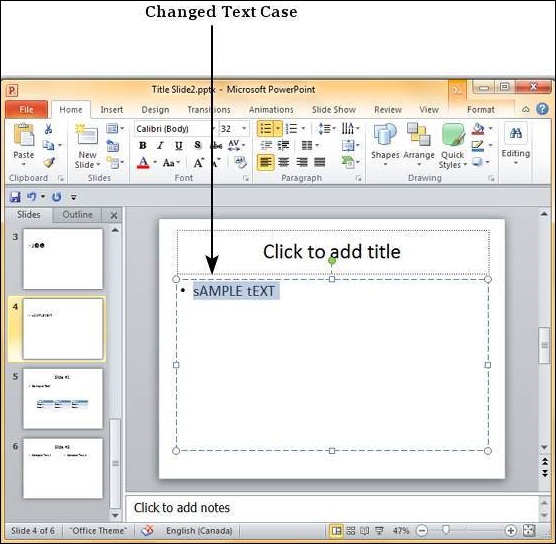Open the Slide Layout dropdown
556x544 pixels.
click(x=115, y=128)
